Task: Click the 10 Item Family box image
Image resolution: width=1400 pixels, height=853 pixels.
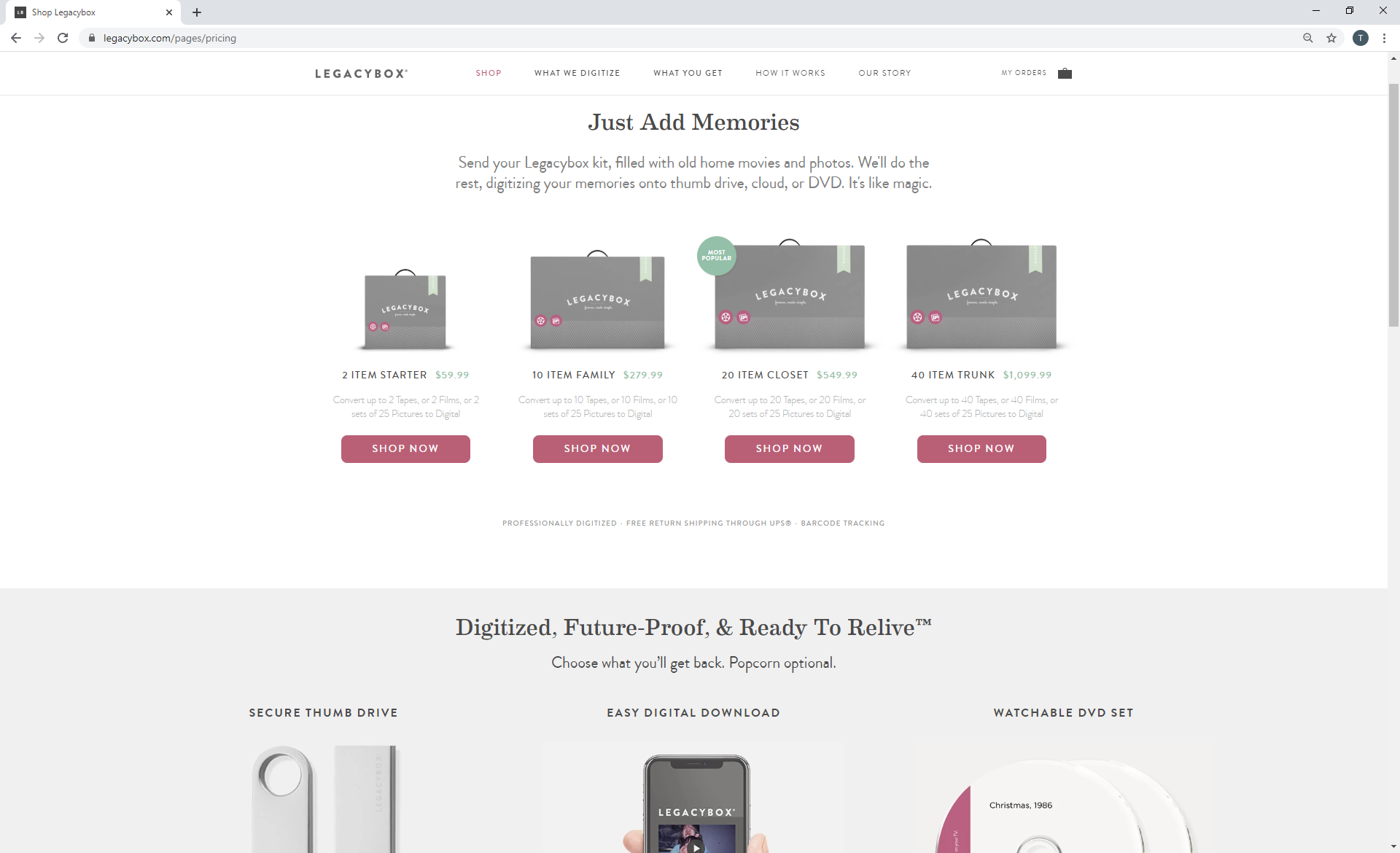Action: [597, 300]
